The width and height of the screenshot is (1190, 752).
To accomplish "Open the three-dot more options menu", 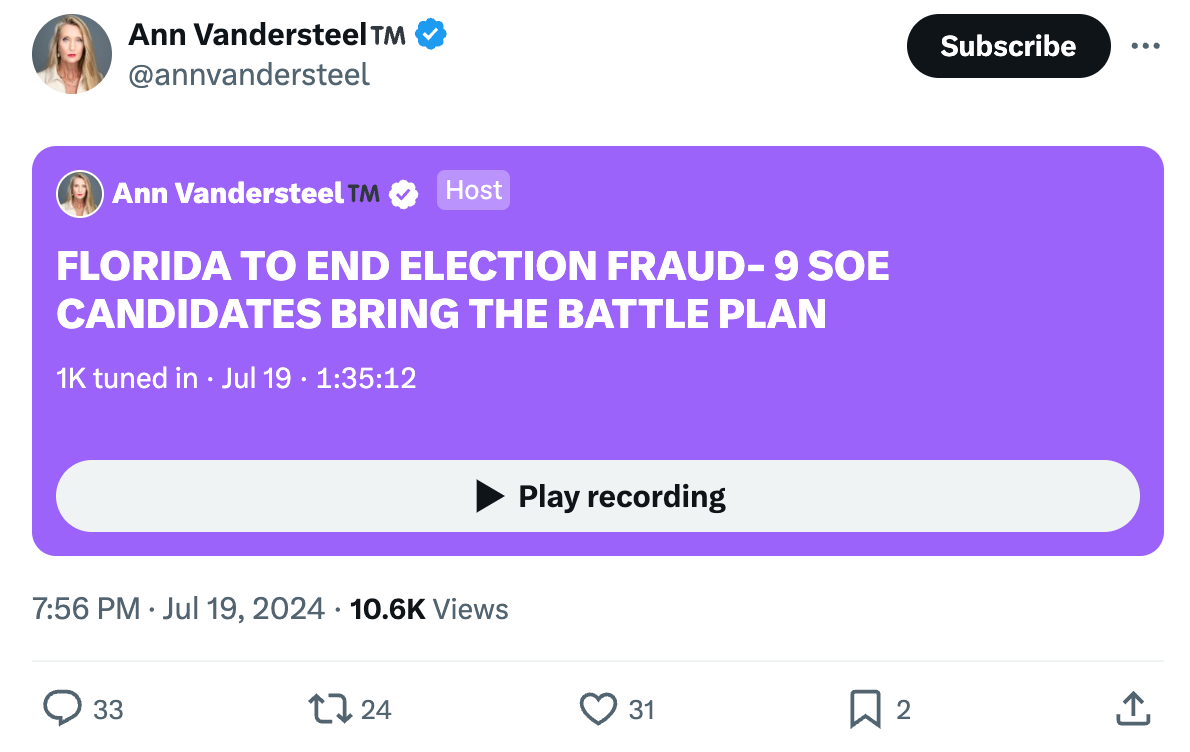I will (x=1145, y=46).
